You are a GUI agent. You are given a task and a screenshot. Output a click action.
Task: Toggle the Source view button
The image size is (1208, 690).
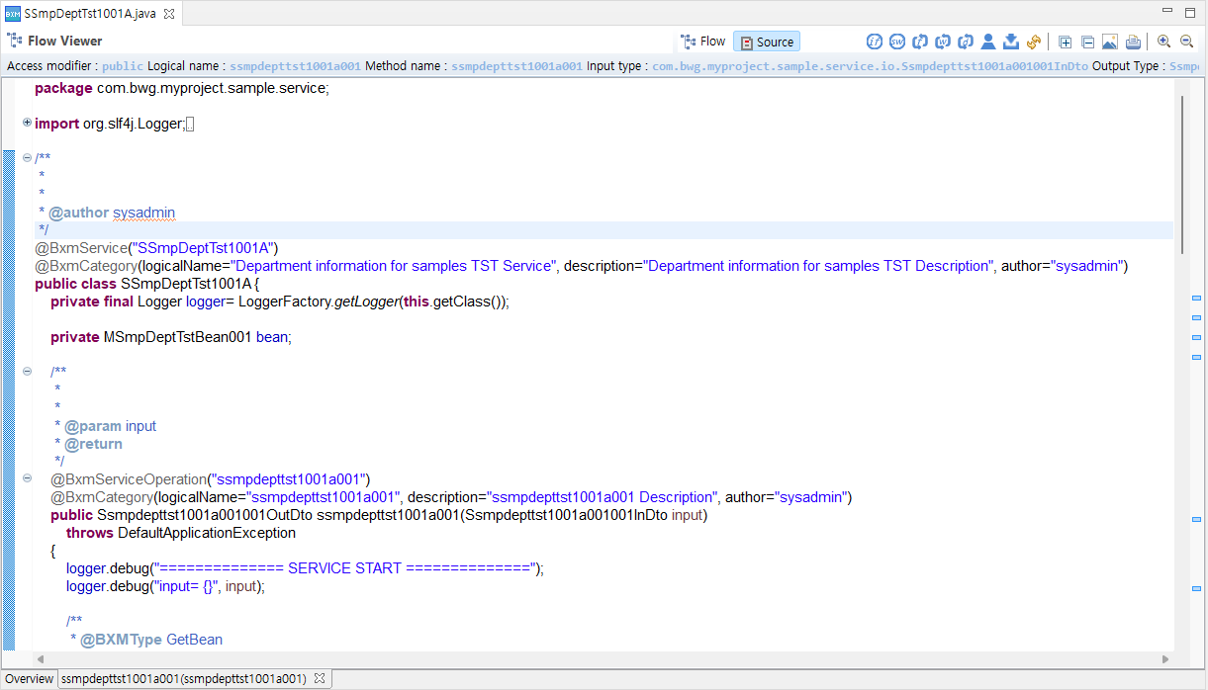[x=766, y=41]
